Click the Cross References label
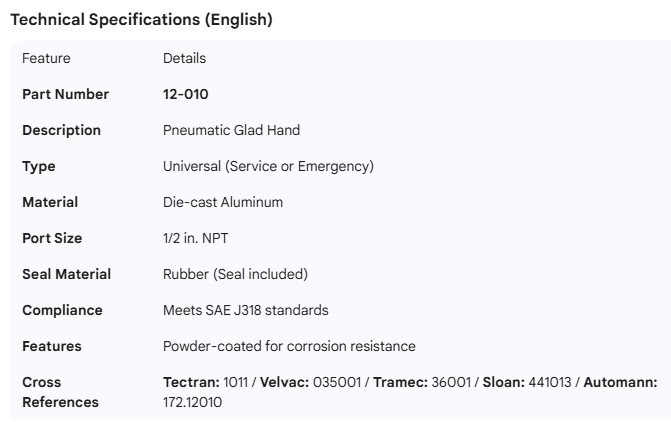 pos(60,392)
